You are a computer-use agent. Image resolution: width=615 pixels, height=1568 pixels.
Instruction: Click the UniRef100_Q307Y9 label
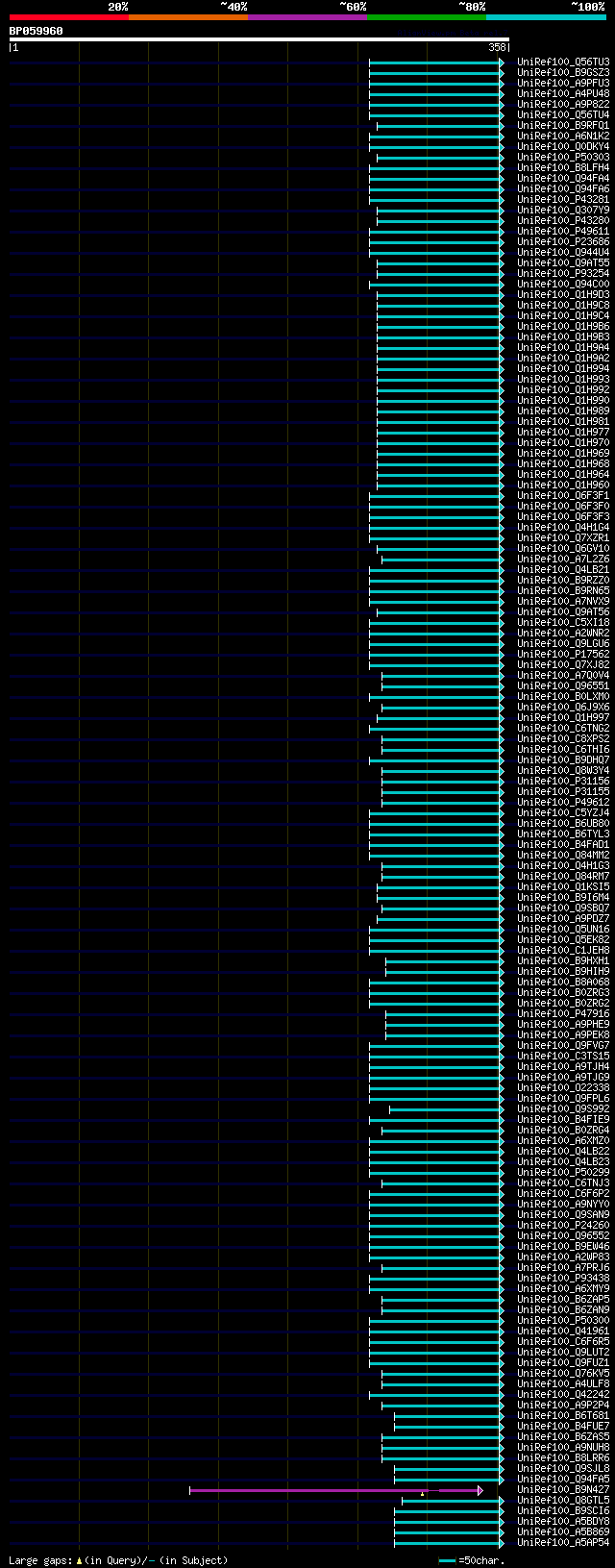coord(563,210)
